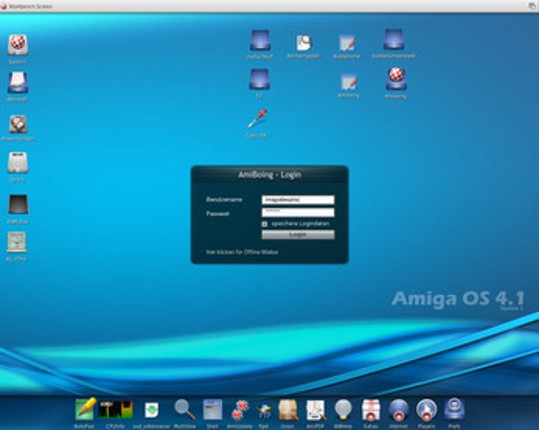Screen dimensions: 539x430
Task: Open the Anwendungen disk icon
Action: pyautogui.click(x=18, y=124)
